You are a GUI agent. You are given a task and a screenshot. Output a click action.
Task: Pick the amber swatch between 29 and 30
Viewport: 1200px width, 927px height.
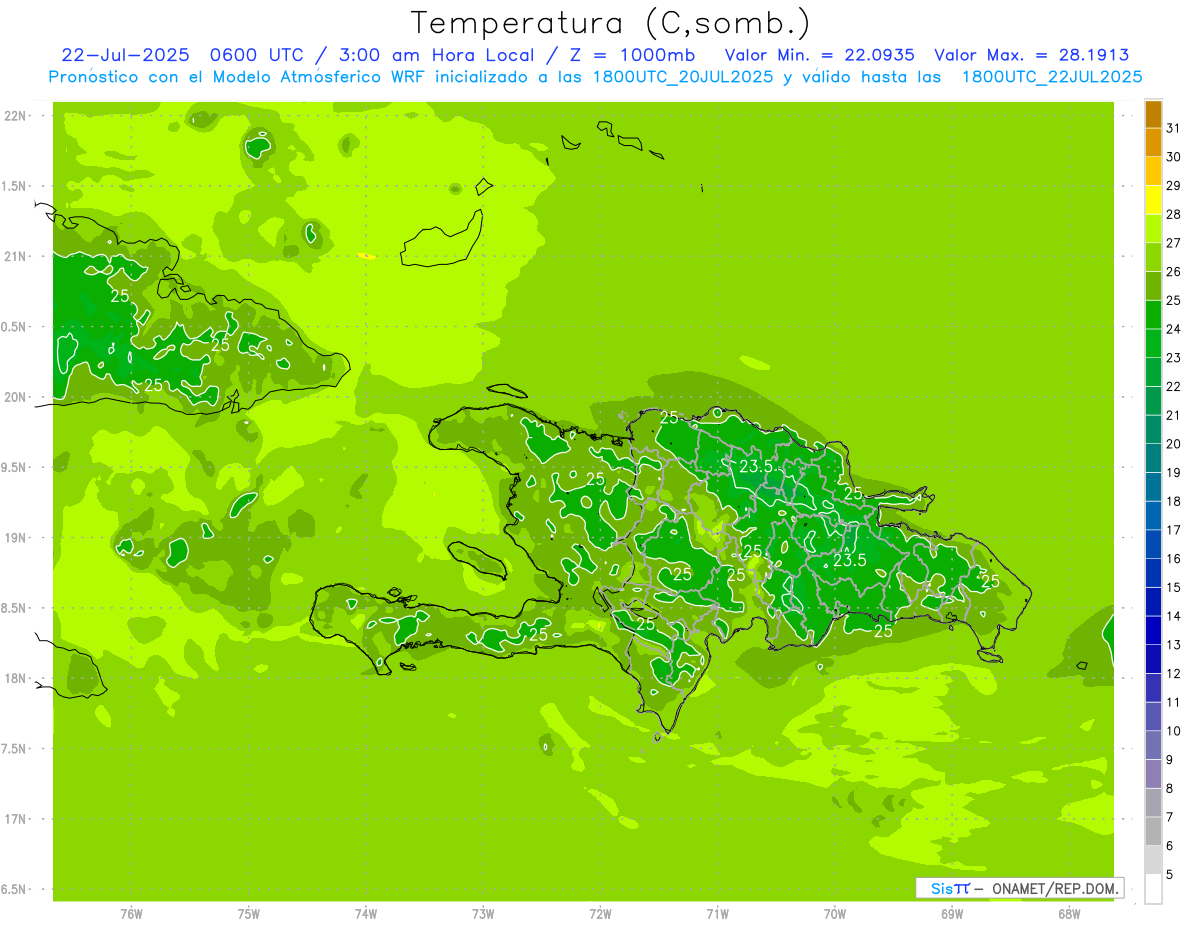pyautogui.click(x=1153, y=171)
